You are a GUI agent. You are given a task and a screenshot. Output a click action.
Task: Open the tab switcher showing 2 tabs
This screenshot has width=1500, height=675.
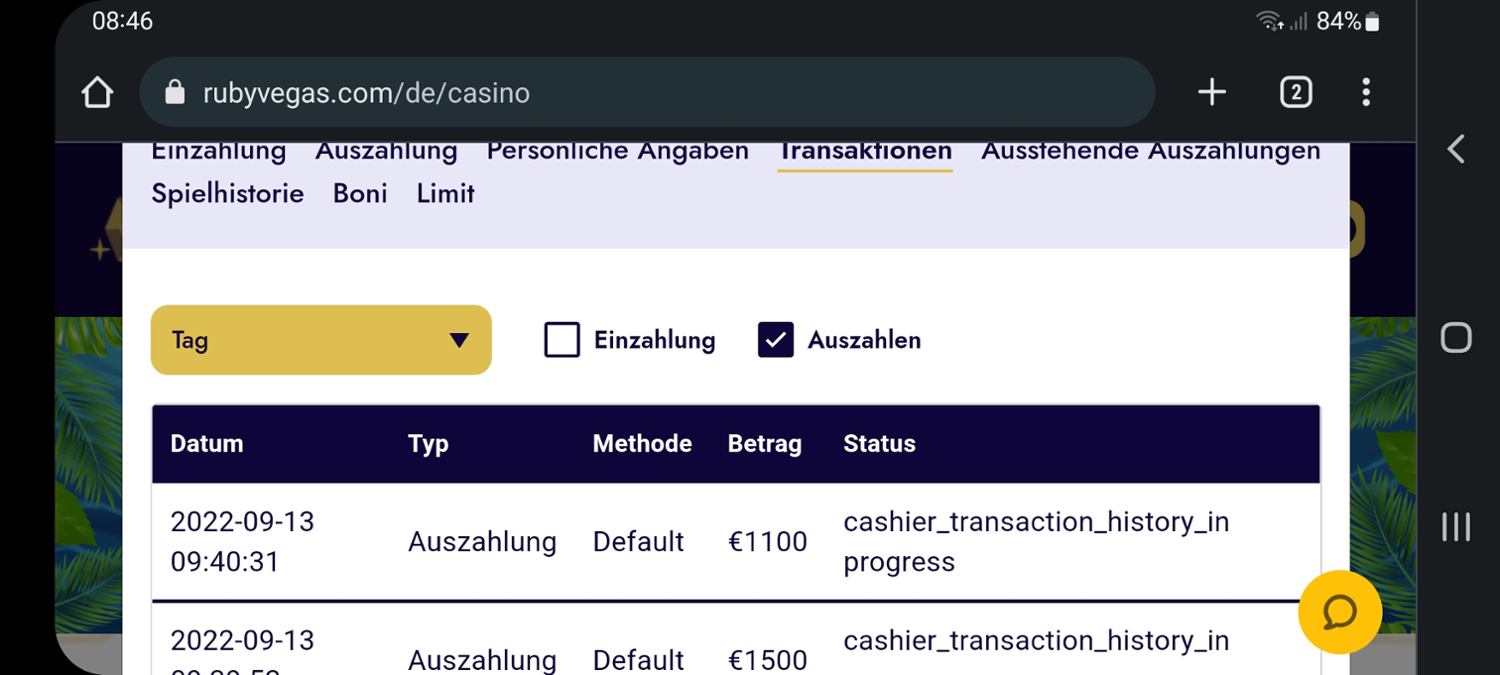[1295, 93]
